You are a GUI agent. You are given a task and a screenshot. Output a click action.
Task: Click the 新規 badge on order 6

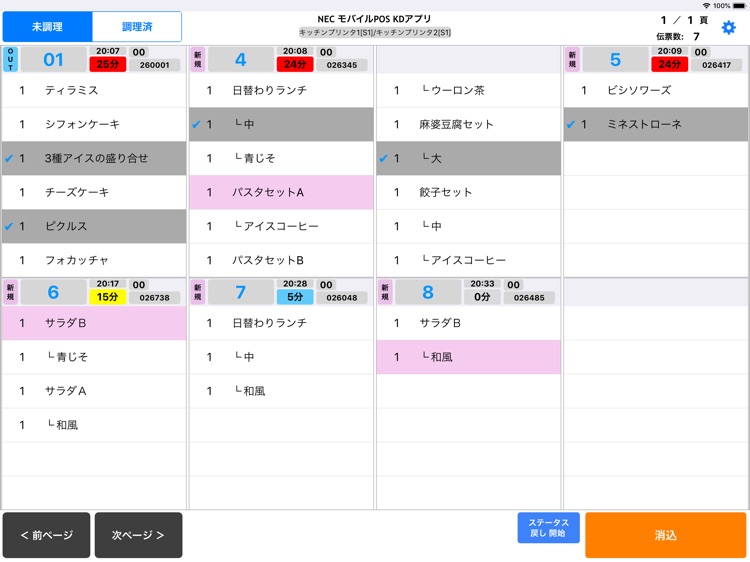(x=10, y=292)
